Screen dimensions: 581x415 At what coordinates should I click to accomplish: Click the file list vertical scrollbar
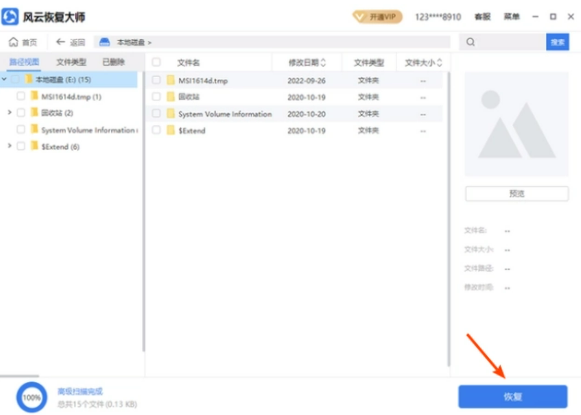(449, 219)
